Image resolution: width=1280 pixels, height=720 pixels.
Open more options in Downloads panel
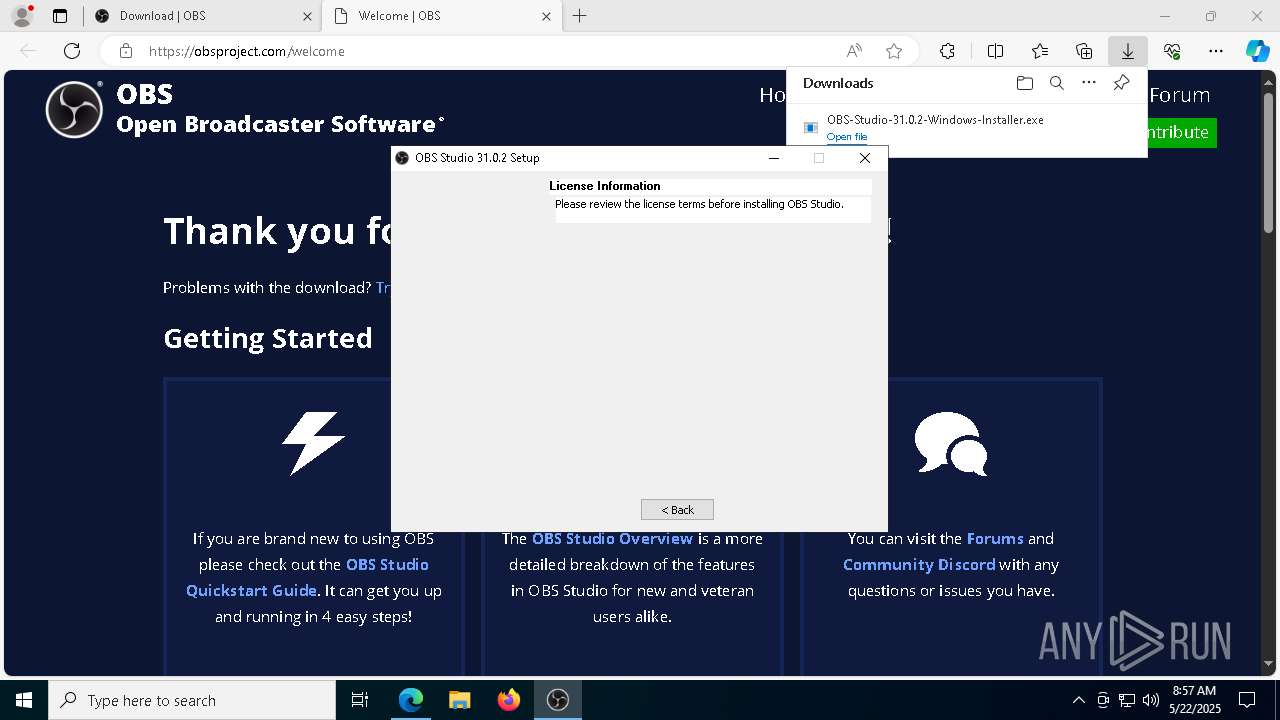pos(1089,83)
